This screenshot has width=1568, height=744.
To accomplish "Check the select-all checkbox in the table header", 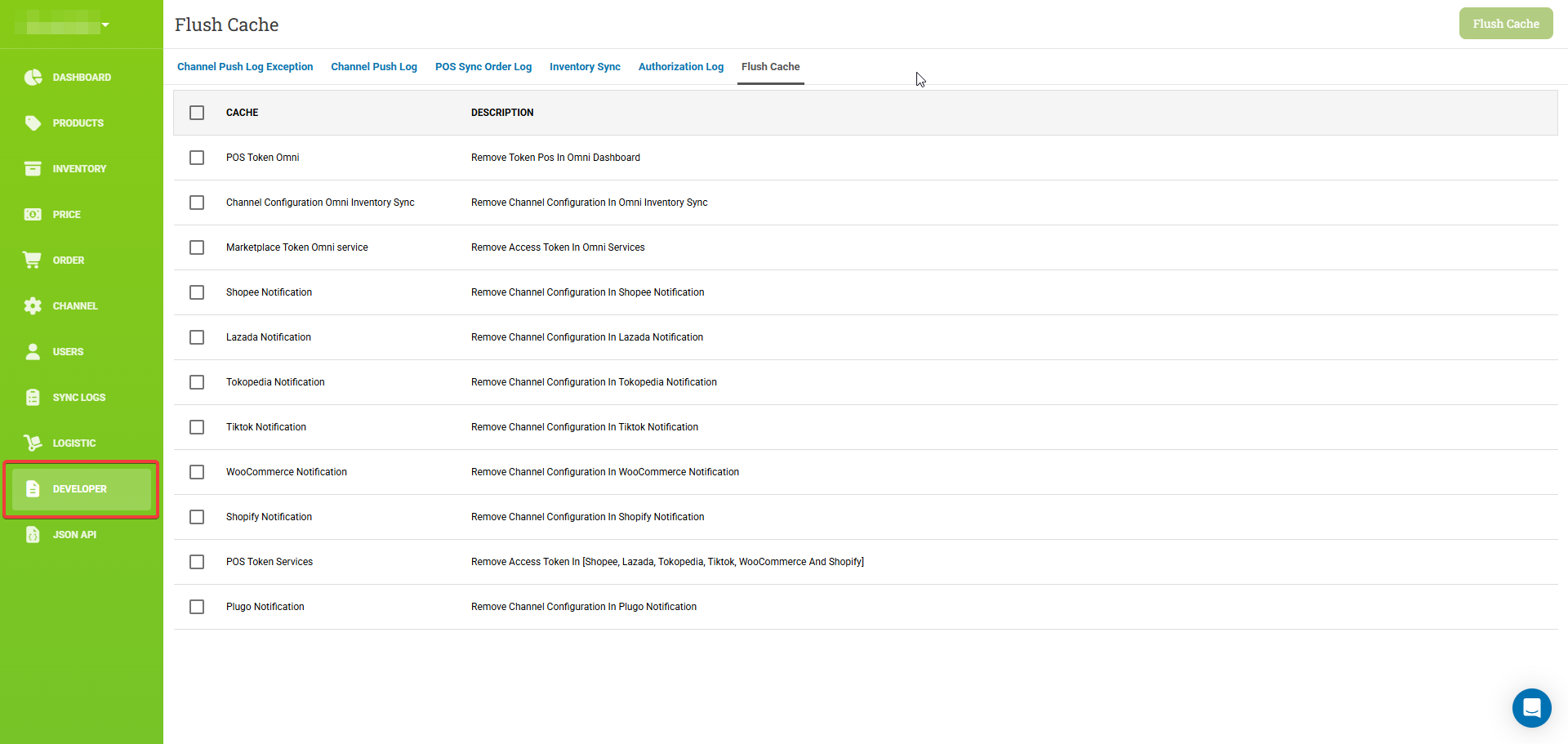I will point(197,113).
